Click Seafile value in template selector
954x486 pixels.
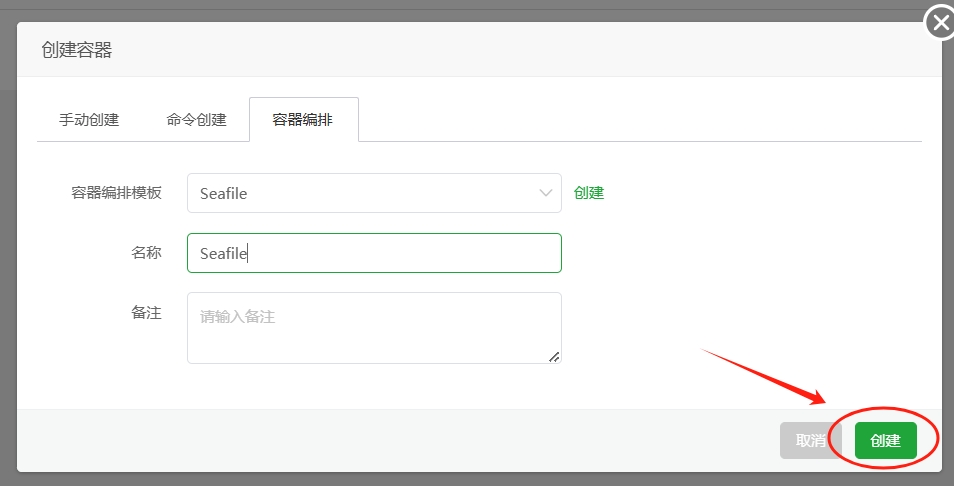[223, 193]
